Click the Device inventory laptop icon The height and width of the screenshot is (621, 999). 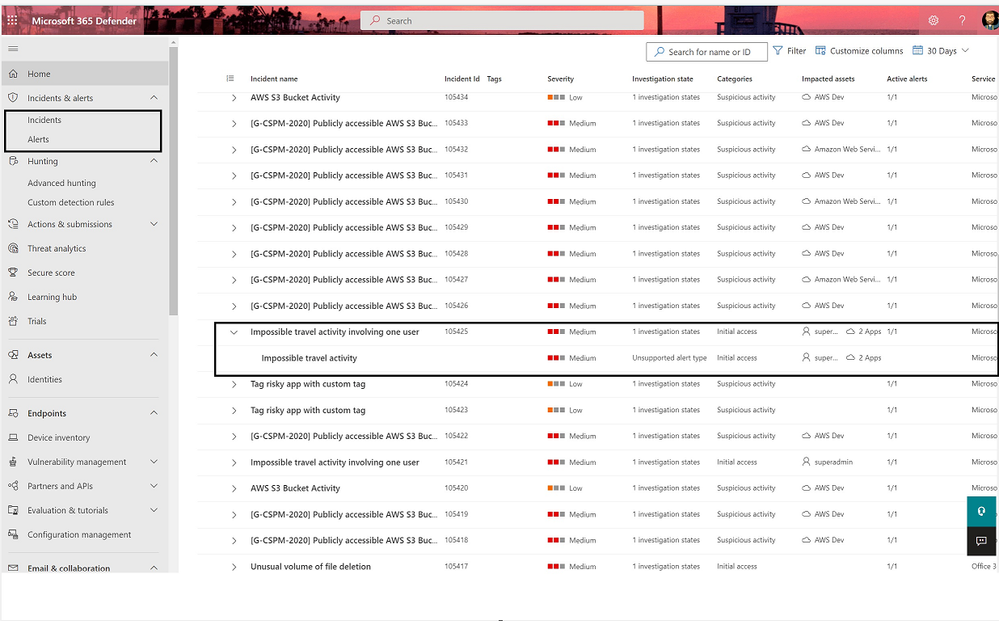coord(13,438)
